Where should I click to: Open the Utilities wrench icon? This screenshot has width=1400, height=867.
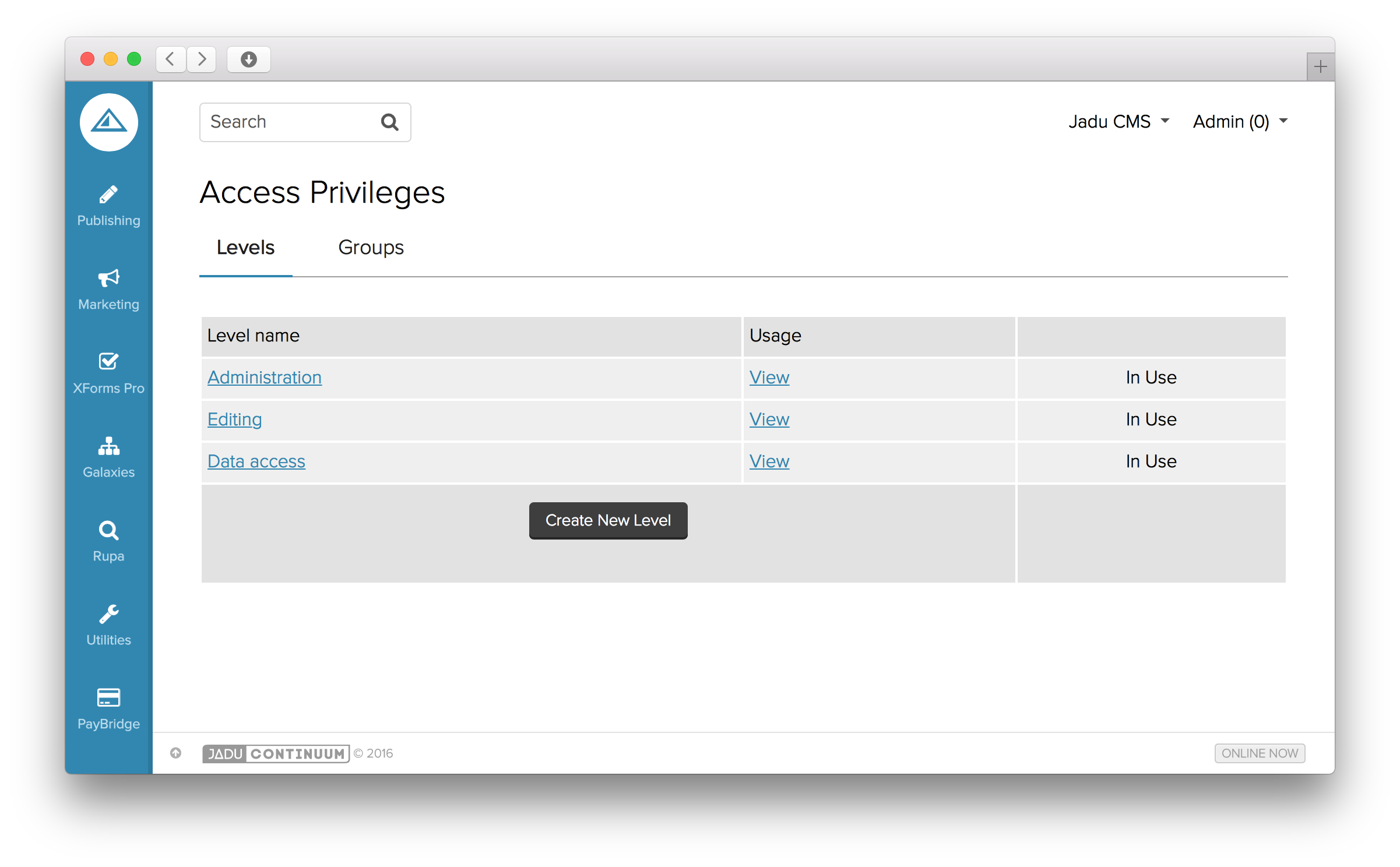[x=108, y=614]
